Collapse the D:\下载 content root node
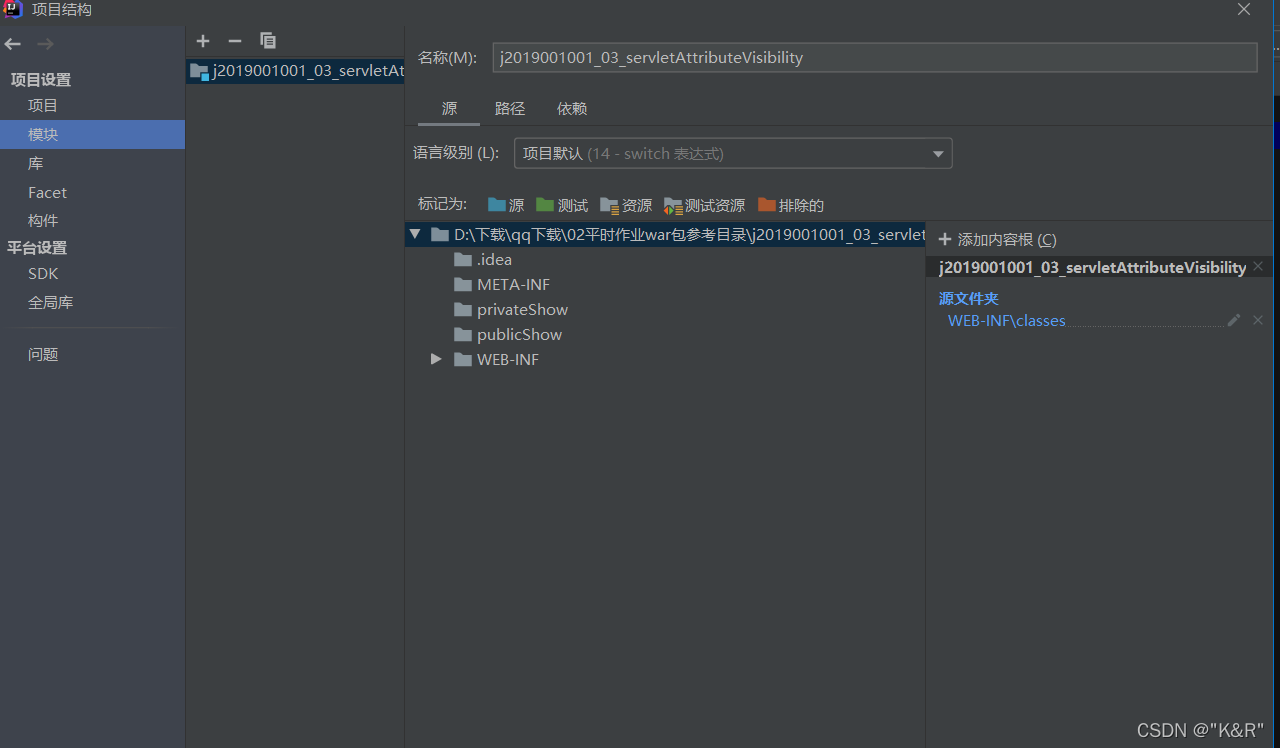Image resolution: width=1280 pixels, height=748 pixels. point(415,234)
